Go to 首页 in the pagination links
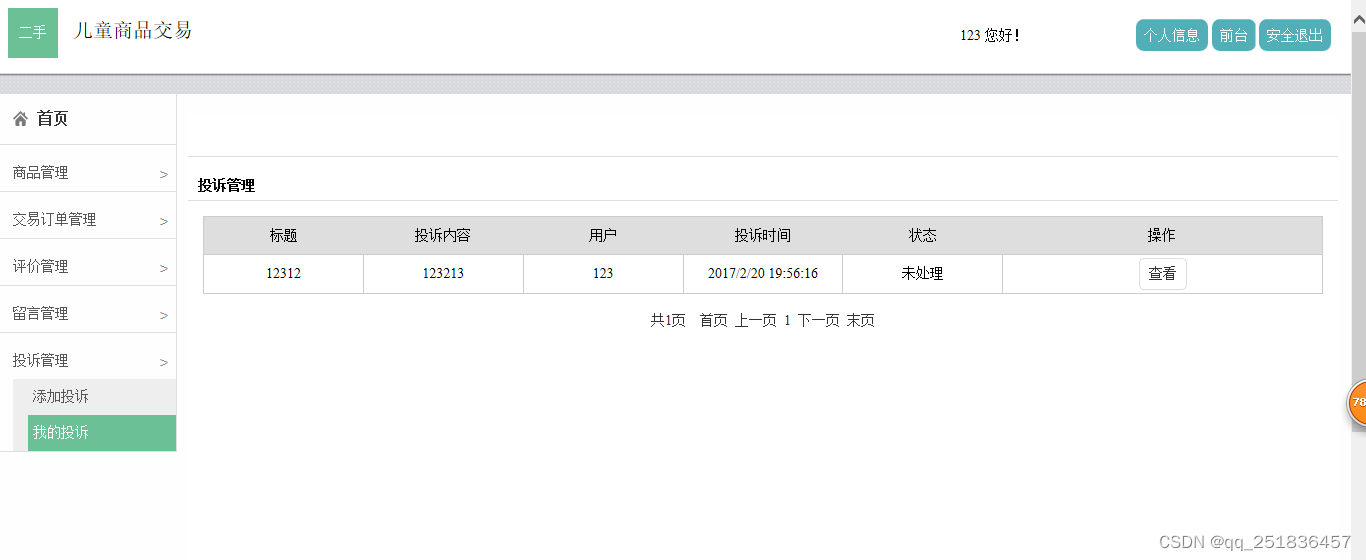 pos(713,320)
